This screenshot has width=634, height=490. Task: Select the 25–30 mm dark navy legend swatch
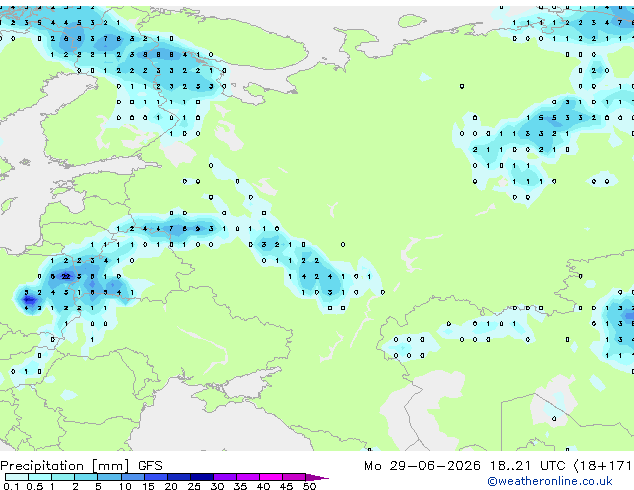click(x=202, y=477)
